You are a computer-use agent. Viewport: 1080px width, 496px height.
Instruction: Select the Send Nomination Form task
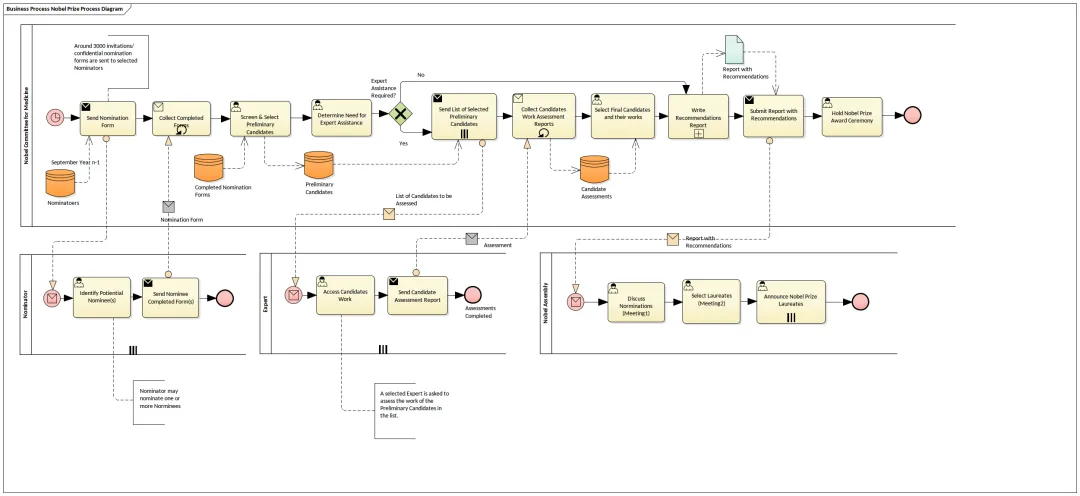click(107, 118)
